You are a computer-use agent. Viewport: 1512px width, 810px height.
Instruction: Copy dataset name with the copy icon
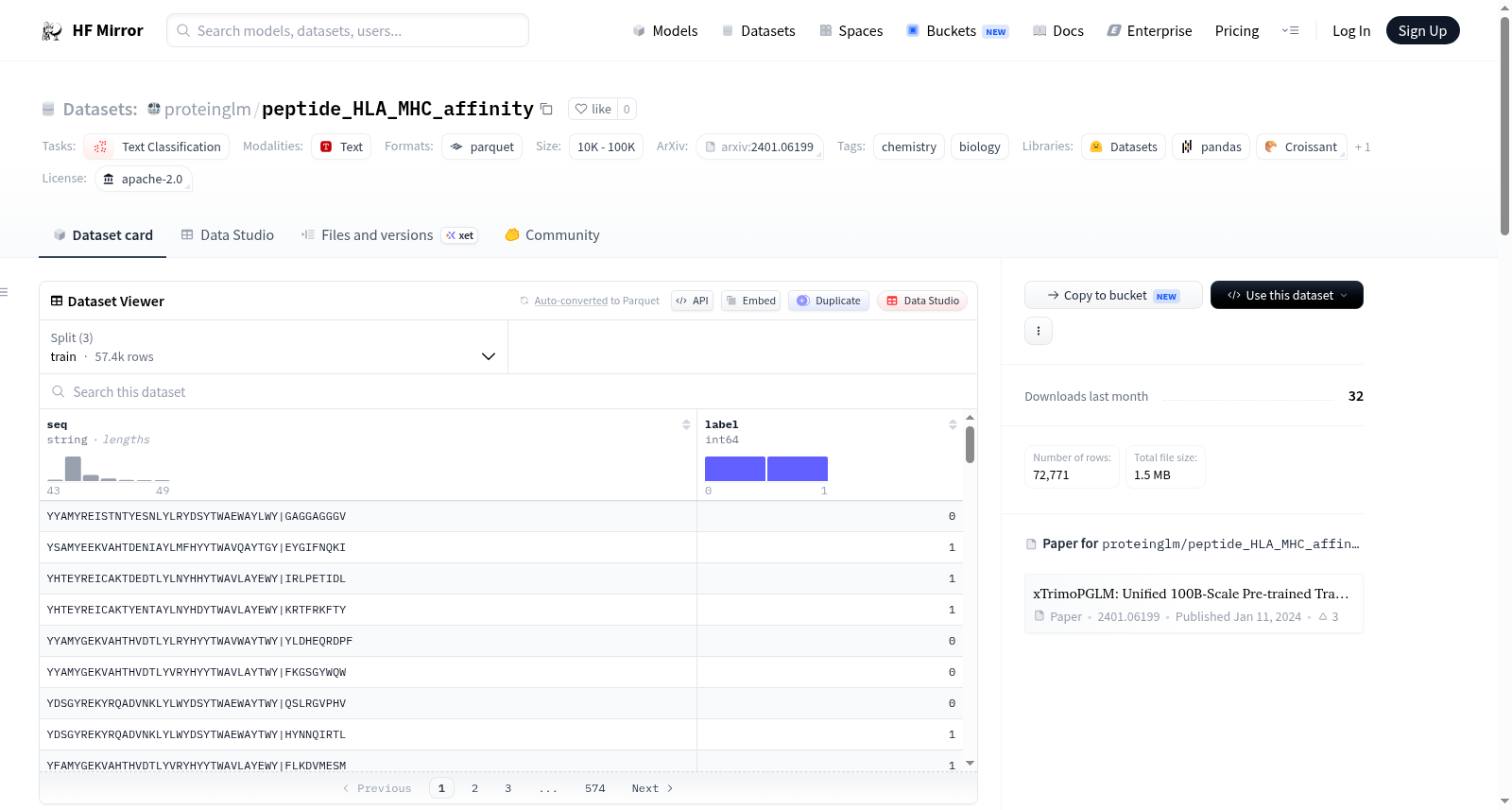click(546, 110)
